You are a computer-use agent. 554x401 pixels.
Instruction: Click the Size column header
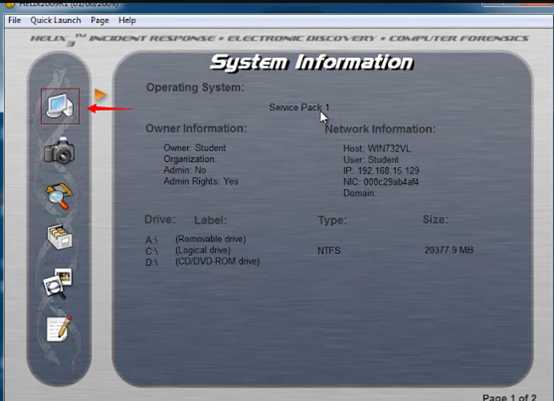435,220
